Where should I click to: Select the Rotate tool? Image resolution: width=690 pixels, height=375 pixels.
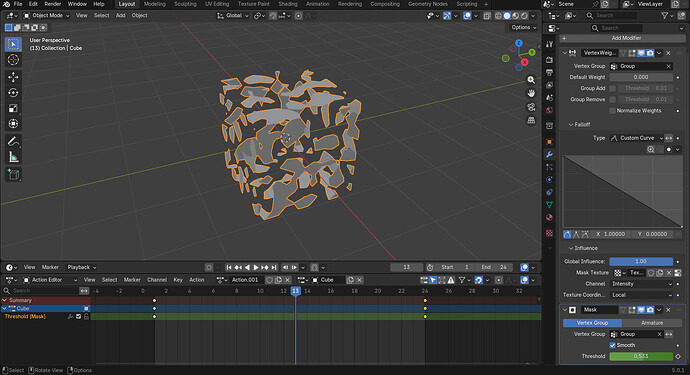click(x=13, y=92)
